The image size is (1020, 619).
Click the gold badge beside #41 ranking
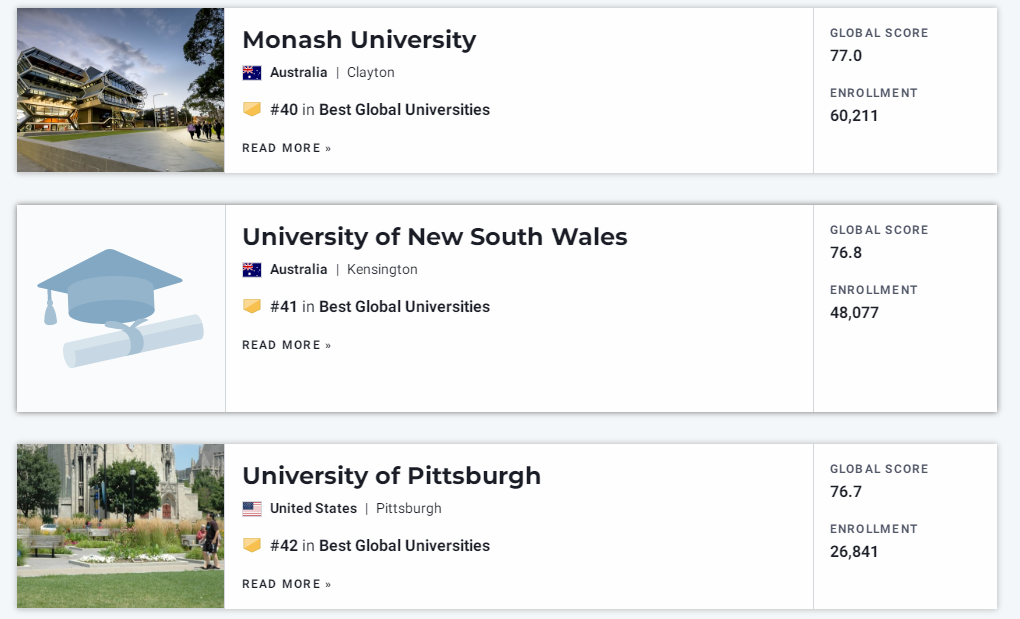(x=252, y=306)
